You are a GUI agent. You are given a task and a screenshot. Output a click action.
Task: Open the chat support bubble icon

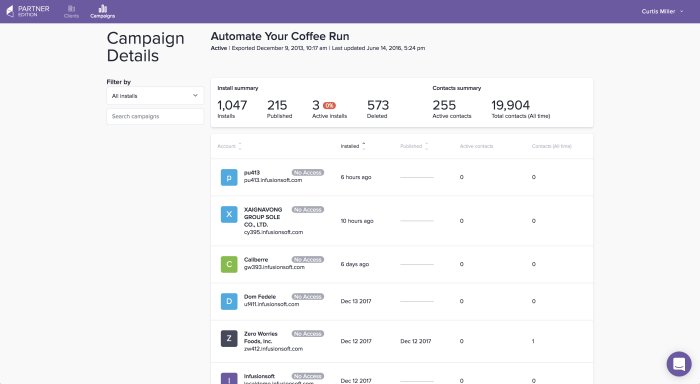pos(679,363)
